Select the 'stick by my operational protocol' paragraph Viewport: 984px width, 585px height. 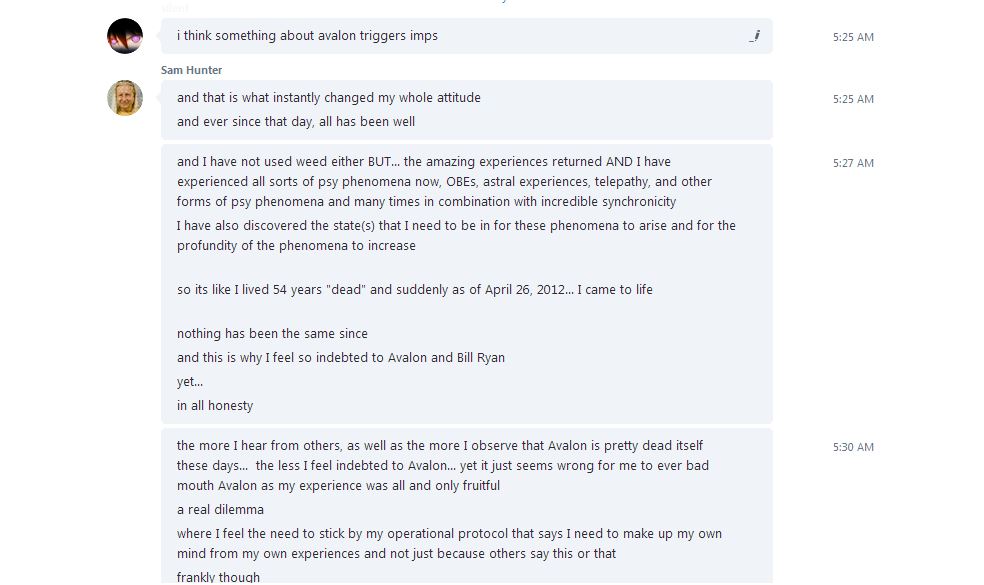point(449,544)
